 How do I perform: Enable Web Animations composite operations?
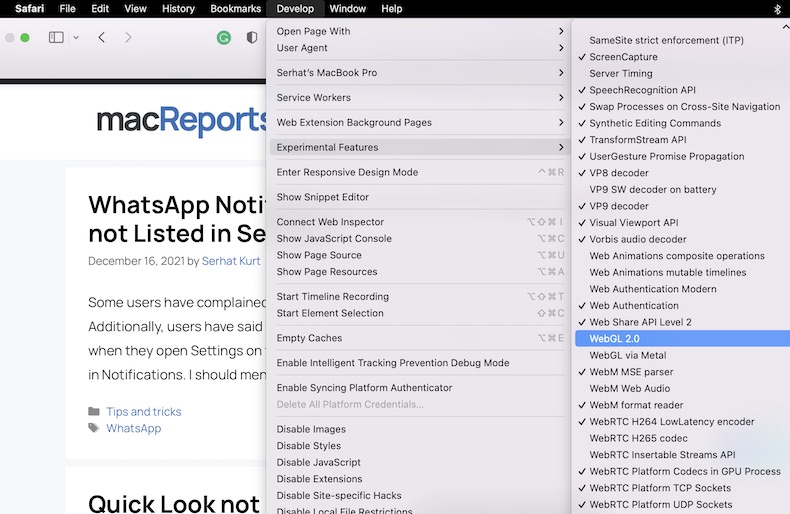682,256
